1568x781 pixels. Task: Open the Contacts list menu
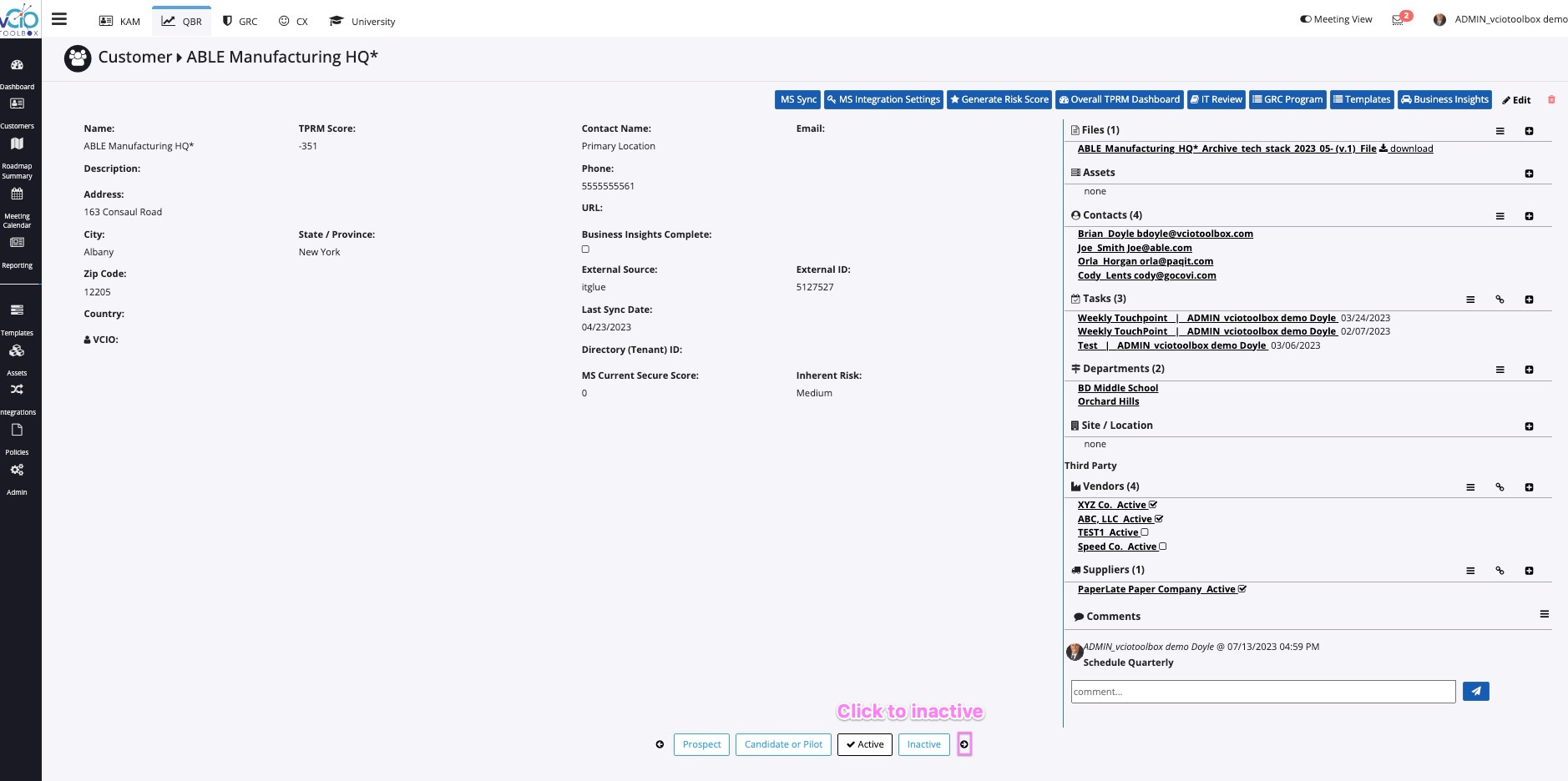coord(1500,216)
